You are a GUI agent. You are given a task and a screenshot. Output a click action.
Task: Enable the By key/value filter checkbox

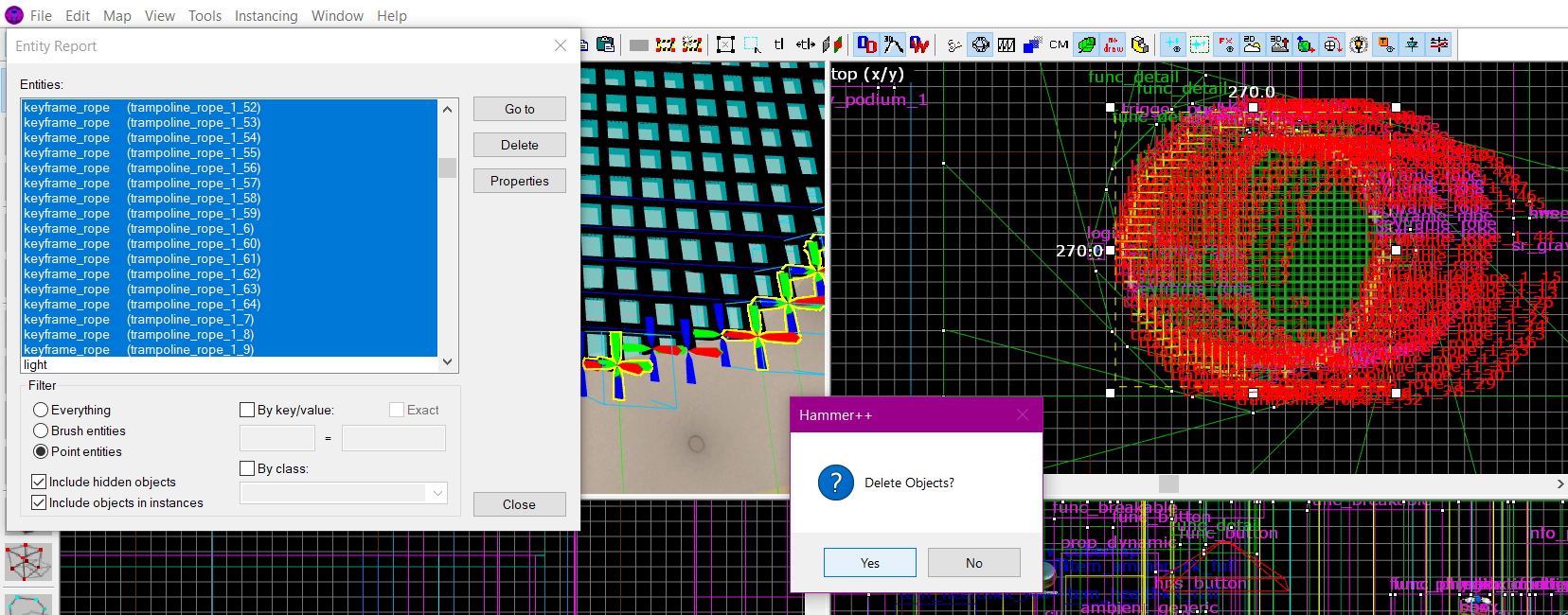click(247, 410)
